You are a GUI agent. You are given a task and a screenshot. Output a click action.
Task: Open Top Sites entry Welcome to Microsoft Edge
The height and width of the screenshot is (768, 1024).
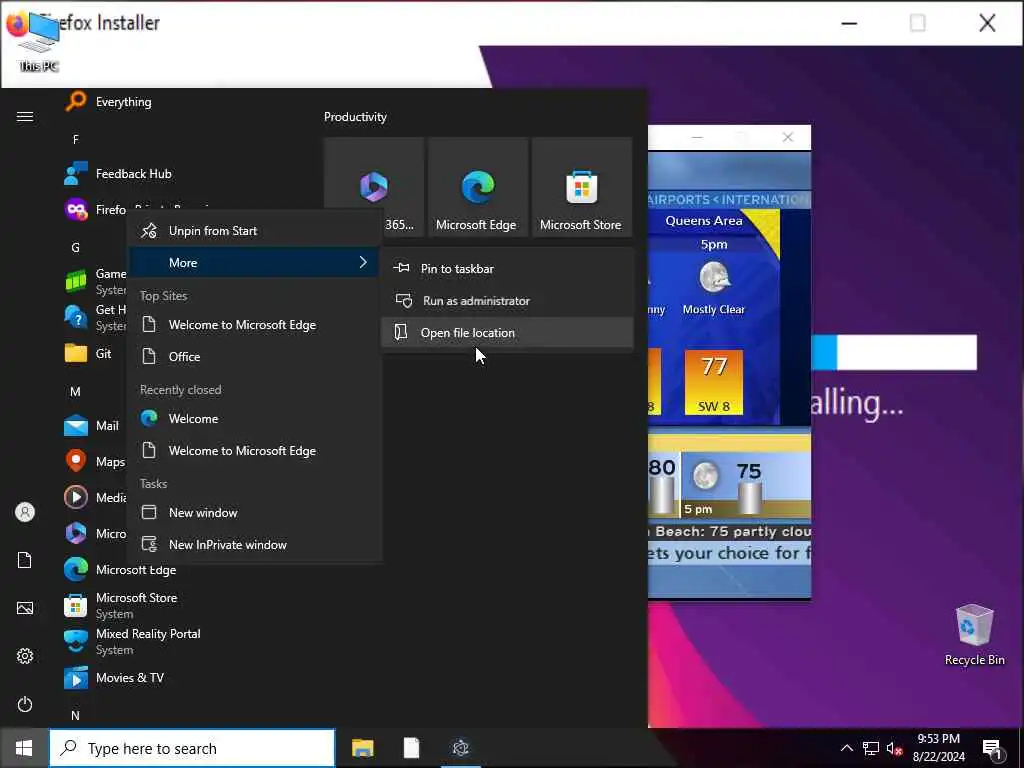(x=253, y=325)
